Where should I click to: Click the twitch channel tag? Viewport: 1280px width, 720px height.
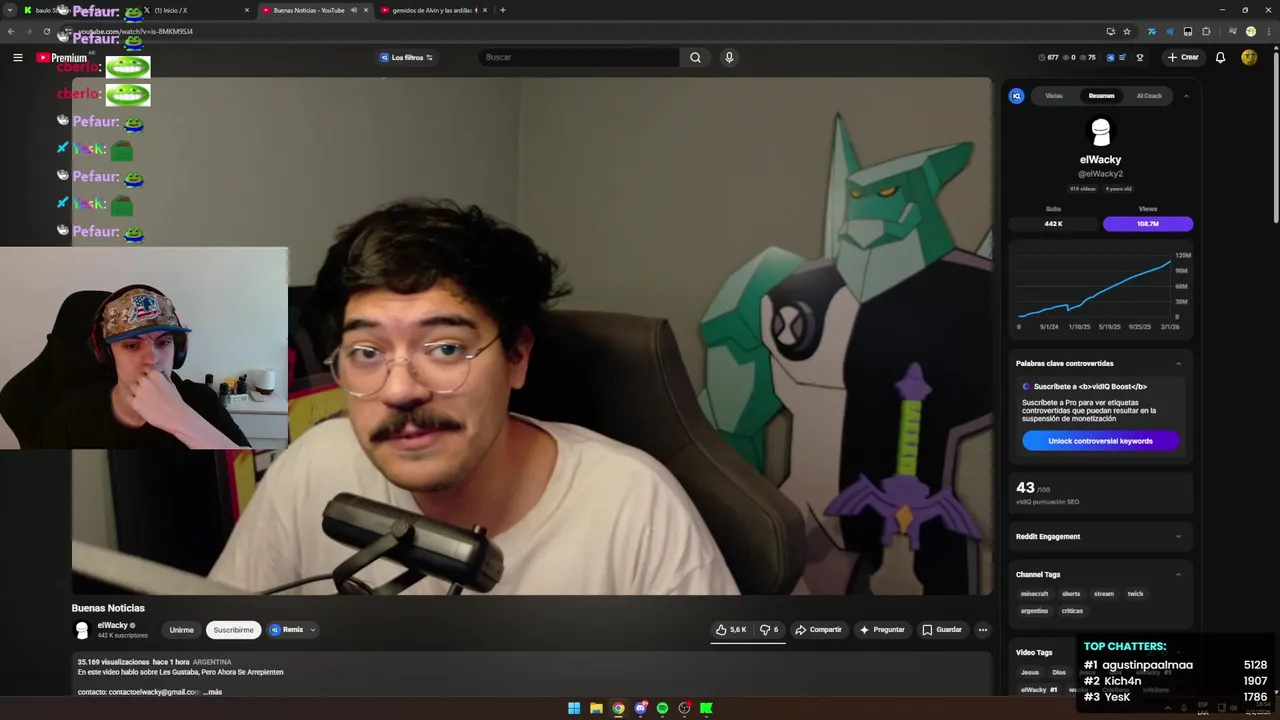1135,594
